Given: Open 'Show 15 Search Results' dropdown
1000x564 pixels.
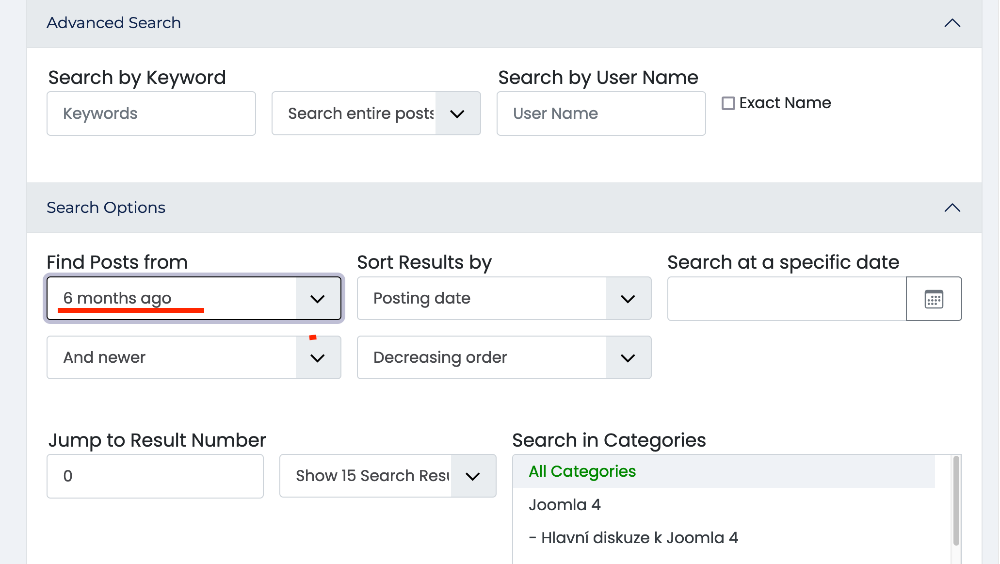Looking at the screenshot, I should pyautogui.click(x=387, y=476).
